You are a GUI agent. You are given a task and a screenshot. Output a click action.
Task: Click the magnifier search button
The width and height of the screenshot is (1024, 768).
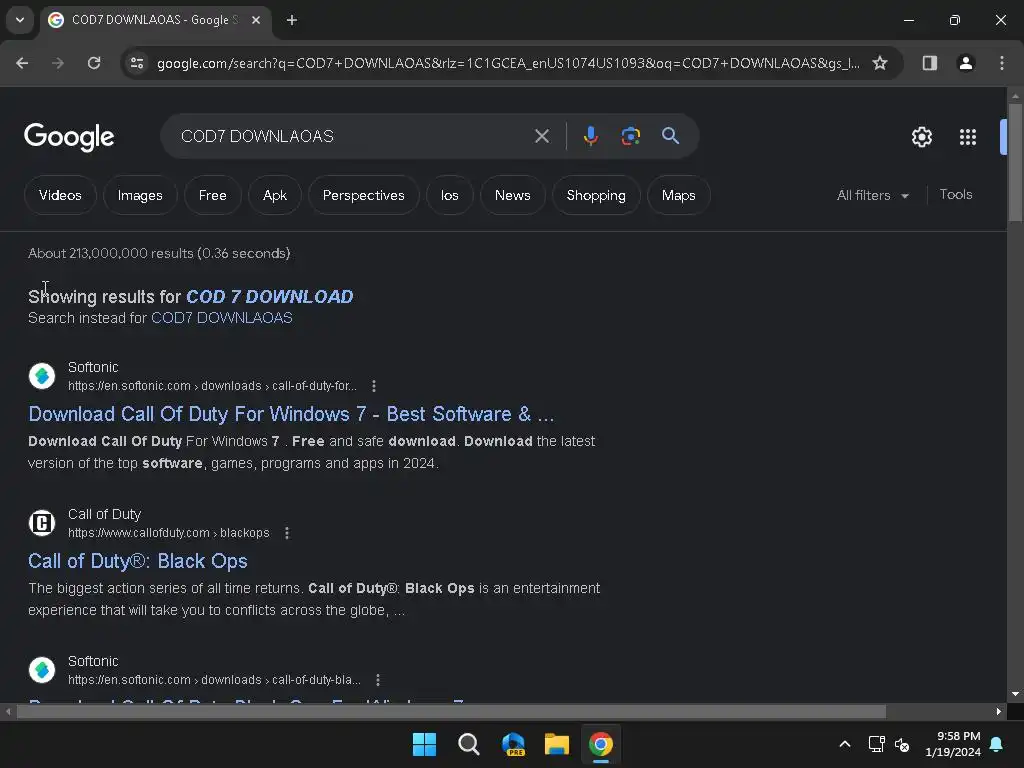click(670, 136)
